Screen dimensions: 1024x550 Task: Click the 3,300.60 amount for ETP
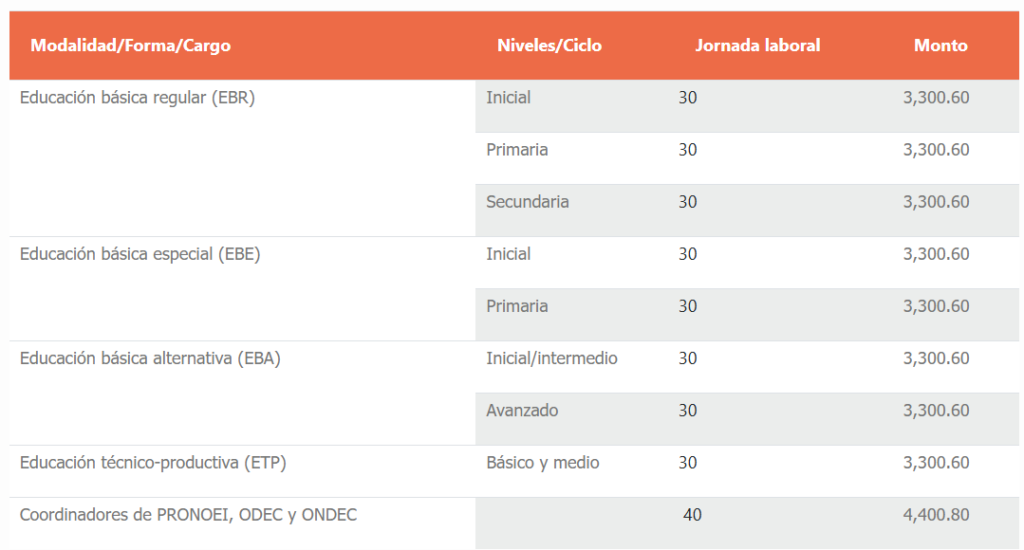tap(936, 463)
